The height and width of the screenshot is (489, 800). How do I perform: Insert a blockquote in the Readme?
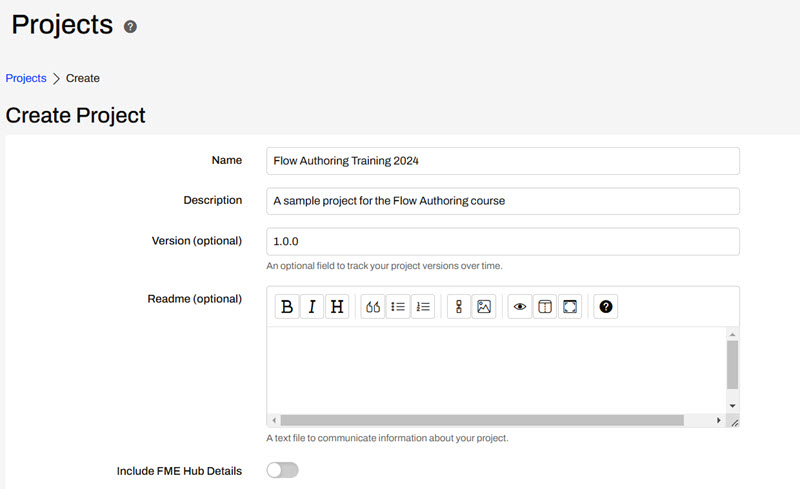[373, 307]
